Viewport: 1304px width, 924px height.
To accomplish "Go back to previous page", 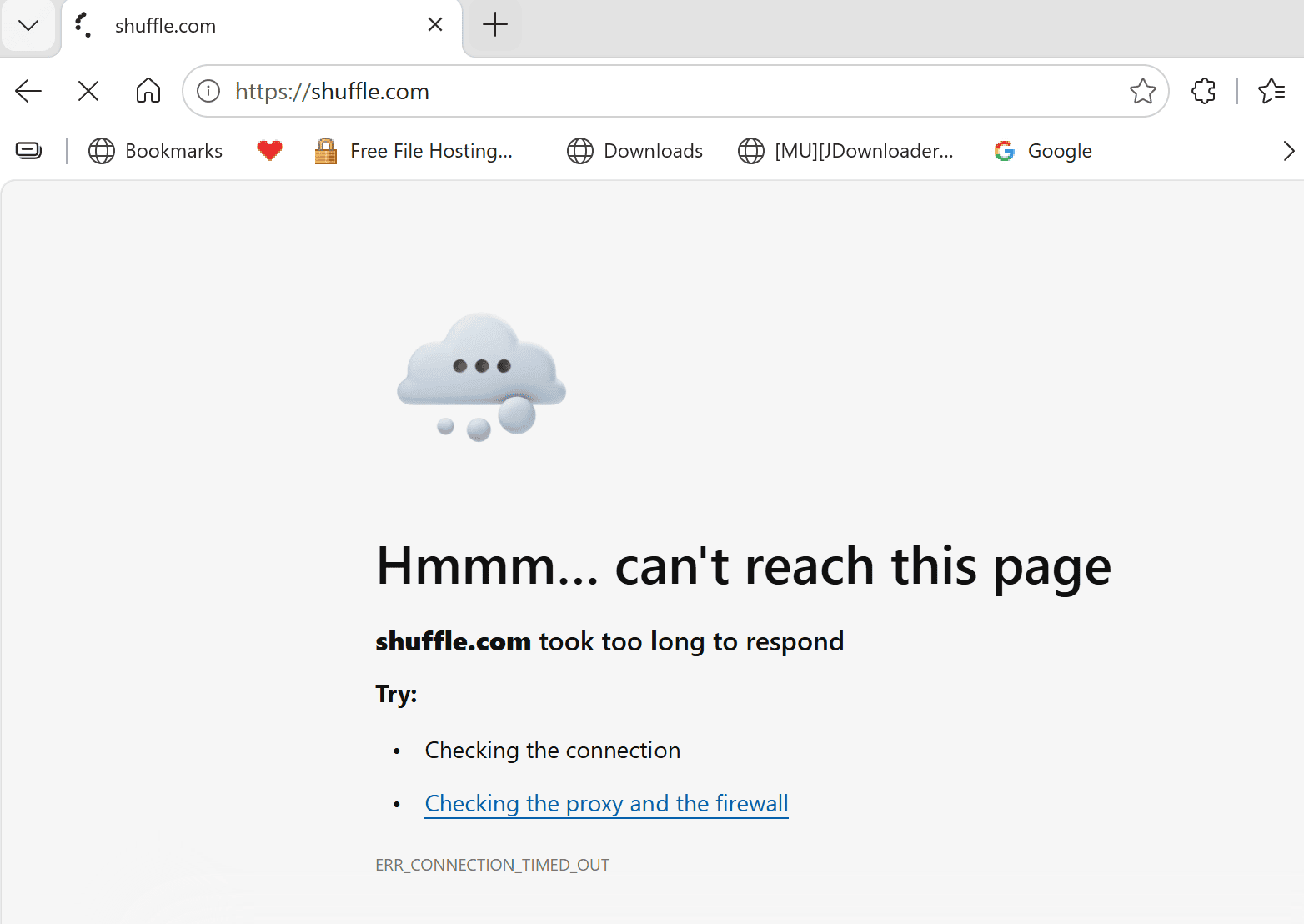I will click(28, 91).
